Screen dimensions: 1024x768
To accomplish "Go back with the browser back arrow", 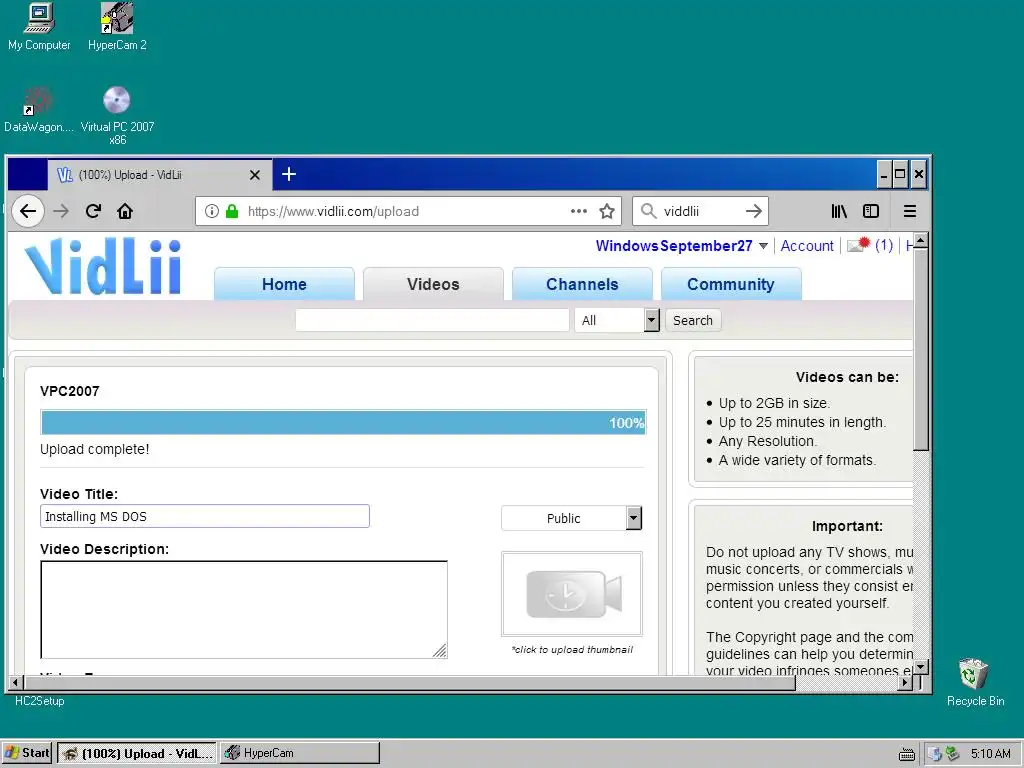I will (28, 211).
